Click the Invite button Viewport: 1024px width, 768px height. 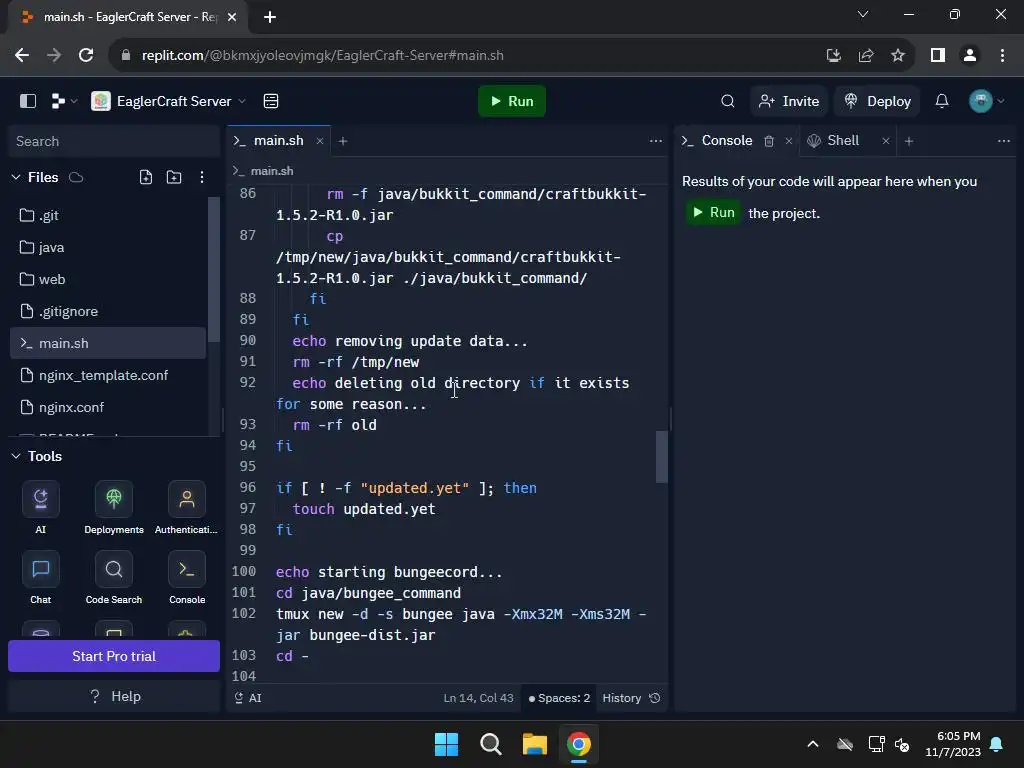point(789,101)
